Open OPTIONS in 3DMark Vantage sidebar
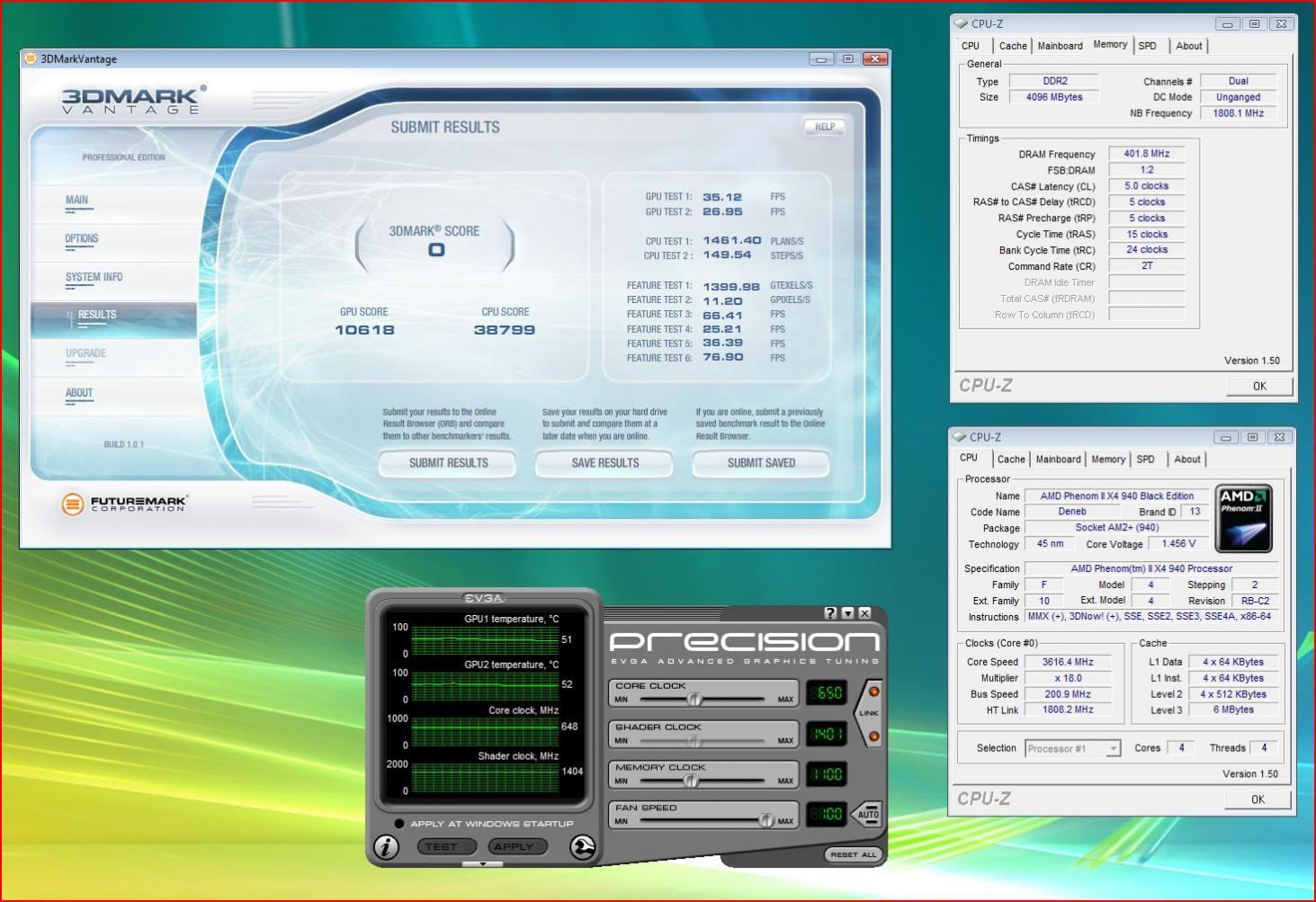The height and width of the screenshot is (902, 1316). point(113,243)
